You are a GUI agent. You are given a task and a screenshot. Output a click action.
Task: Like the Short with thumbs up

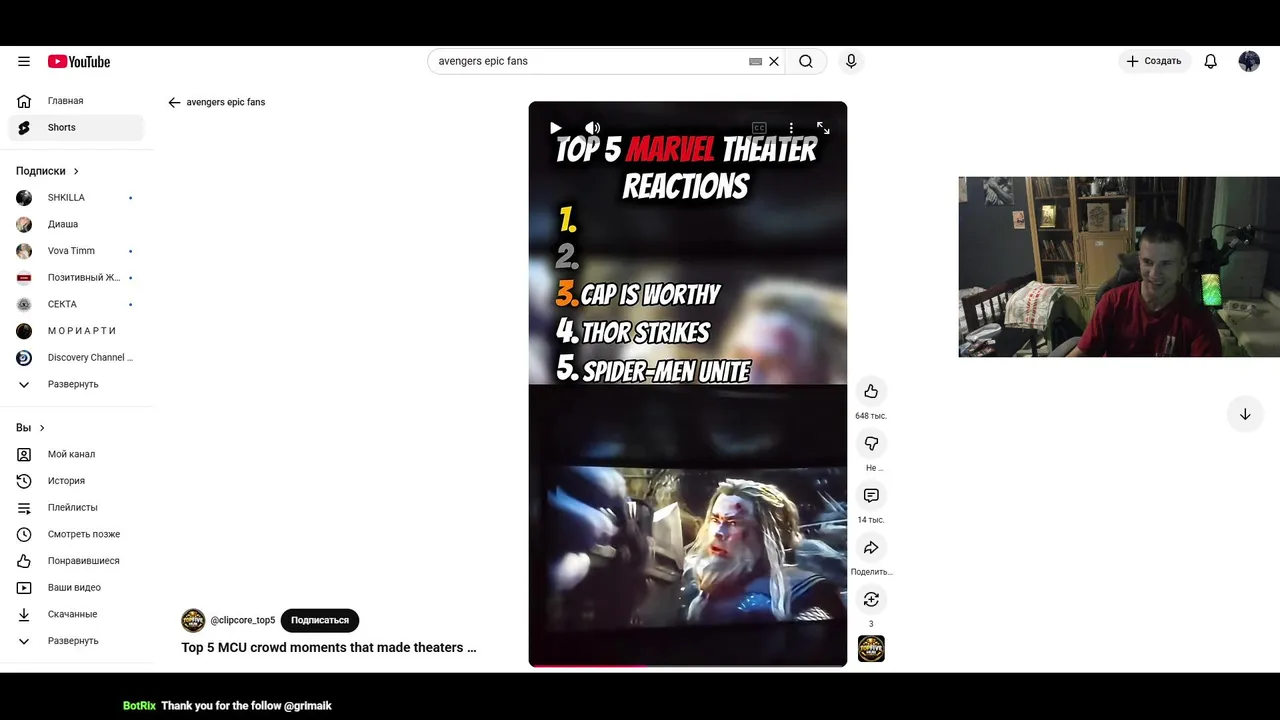coord(871,391)
